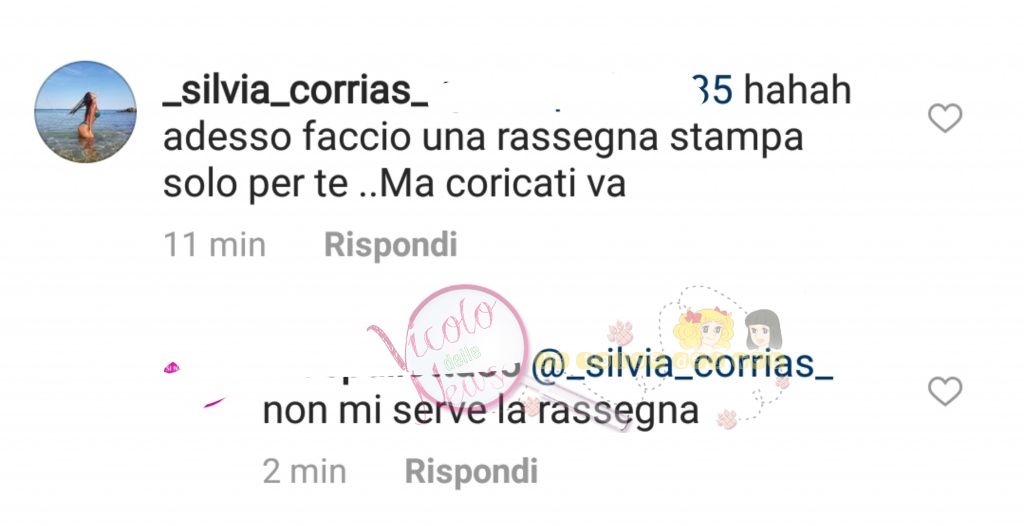Click the 2 min timestamp
This screenshot has width=1024, height=526.
coord(304,471)
